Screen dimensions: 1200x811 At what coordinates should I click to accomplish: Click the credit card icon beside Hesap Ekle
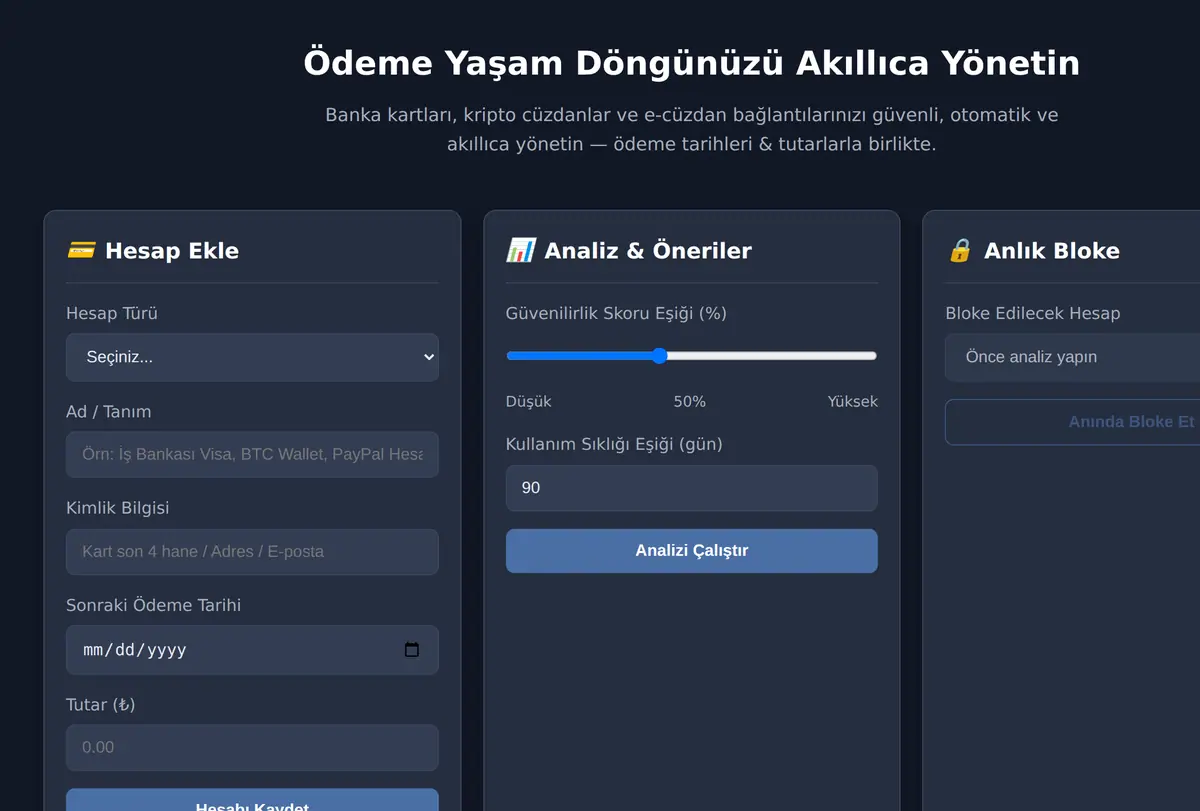tap(81, 250)
